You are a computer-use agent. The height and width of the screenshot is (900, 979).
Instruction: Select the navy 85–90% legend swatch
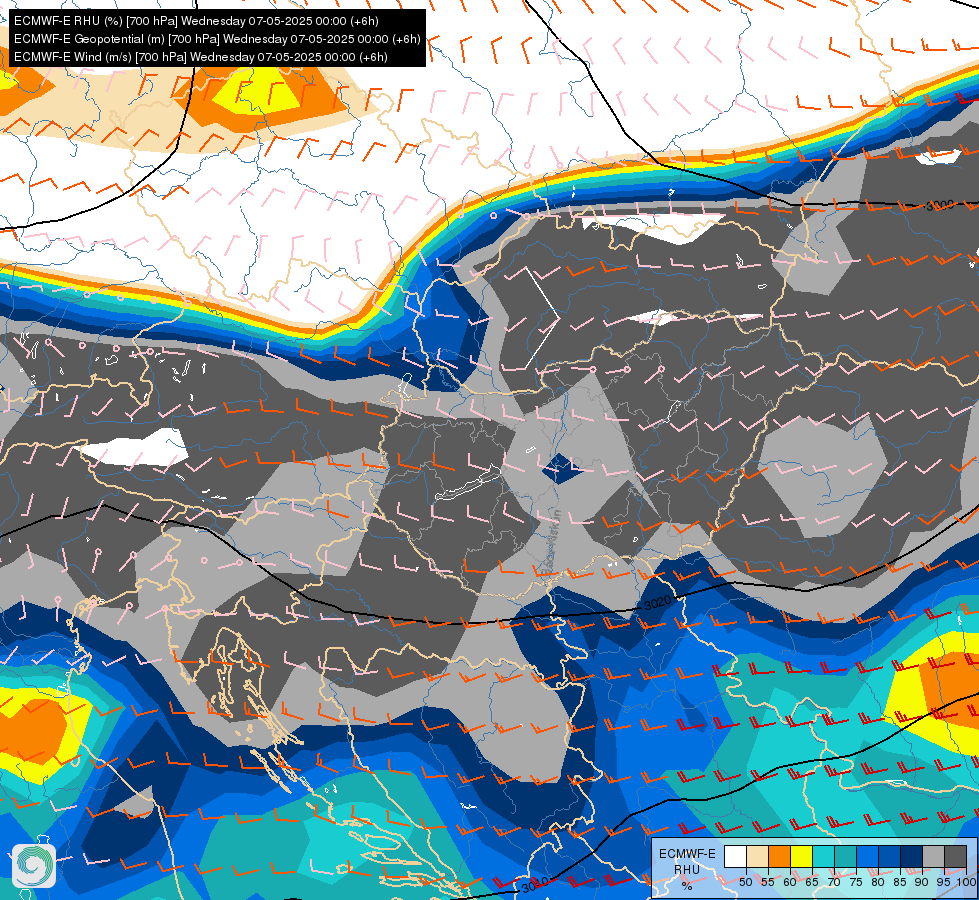(x=911, y=857)
